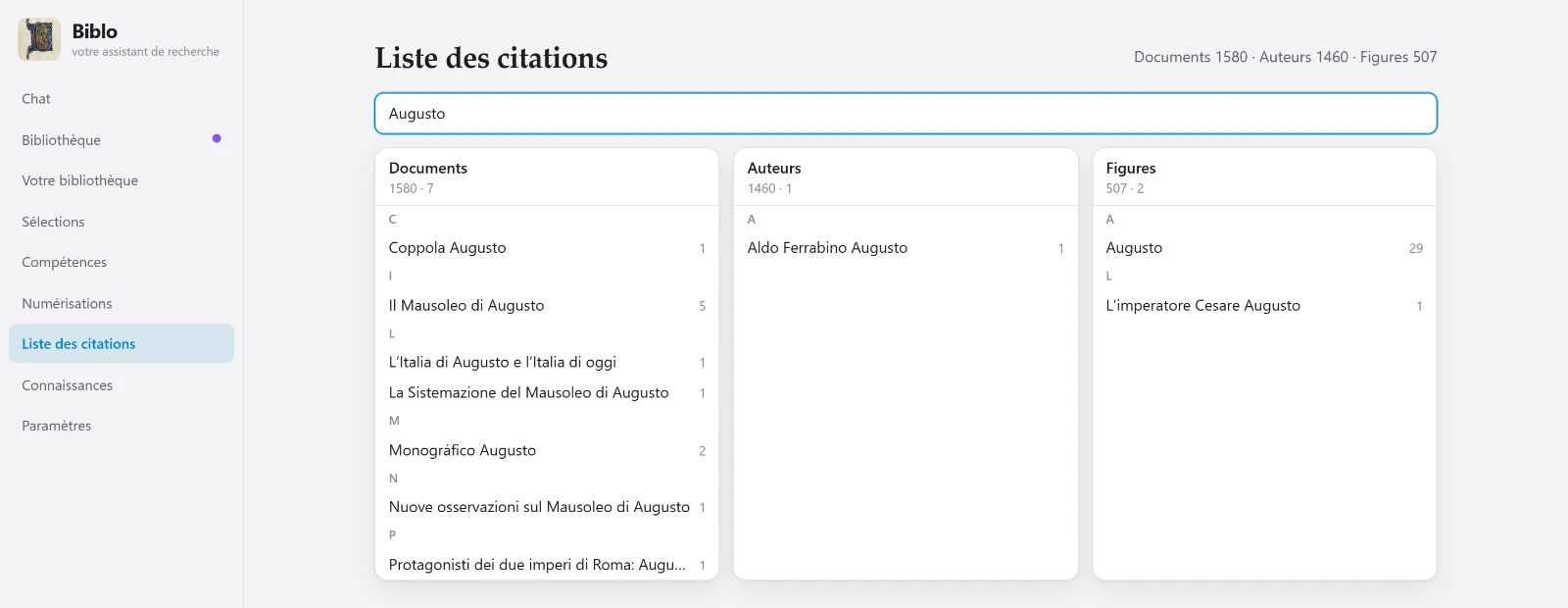1568x608 pixels.
Task: Navigate to Sélections
Action: [x=122, y=222]
